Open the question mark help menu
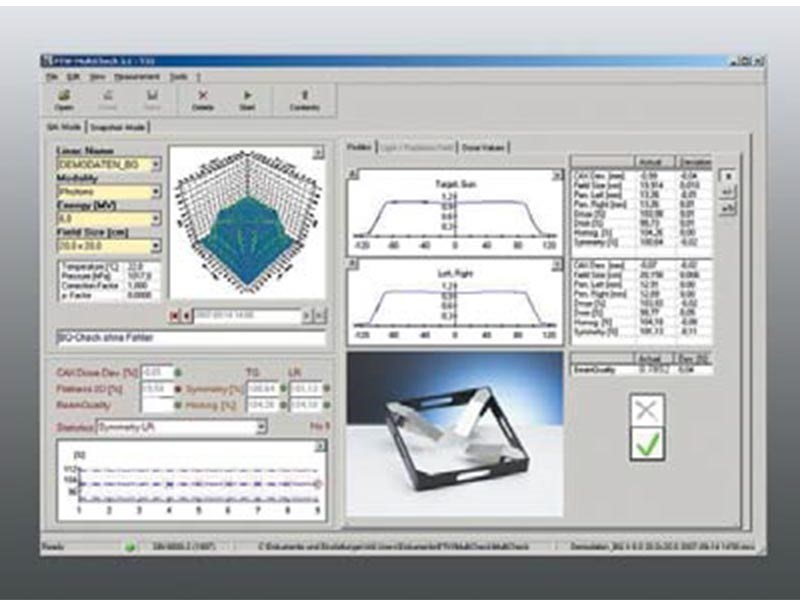This screenshot has width=800, height=600. point(198,77)
